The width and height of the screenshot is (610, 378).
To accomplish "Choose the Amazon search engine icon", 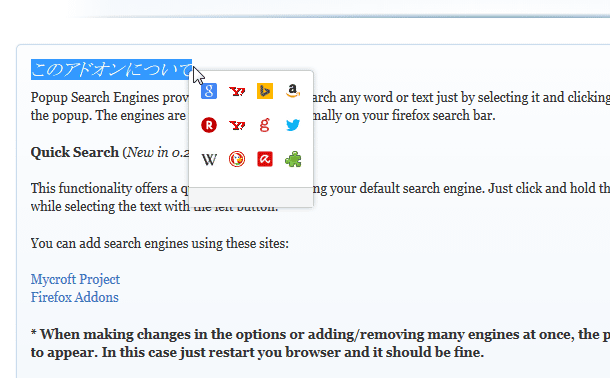I will (293, 91).
